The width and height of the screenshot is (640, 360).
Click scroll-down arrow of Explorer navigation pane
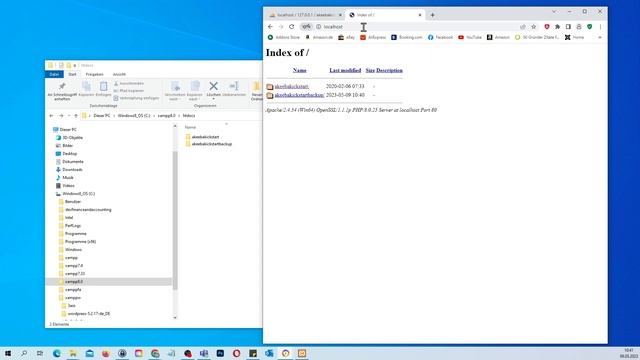click(x=175, y=317)
